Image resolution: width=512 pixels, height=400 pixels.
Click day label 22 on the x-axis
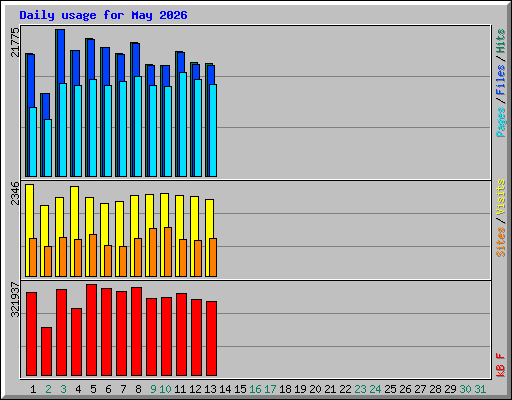click(x=345, y=389)
